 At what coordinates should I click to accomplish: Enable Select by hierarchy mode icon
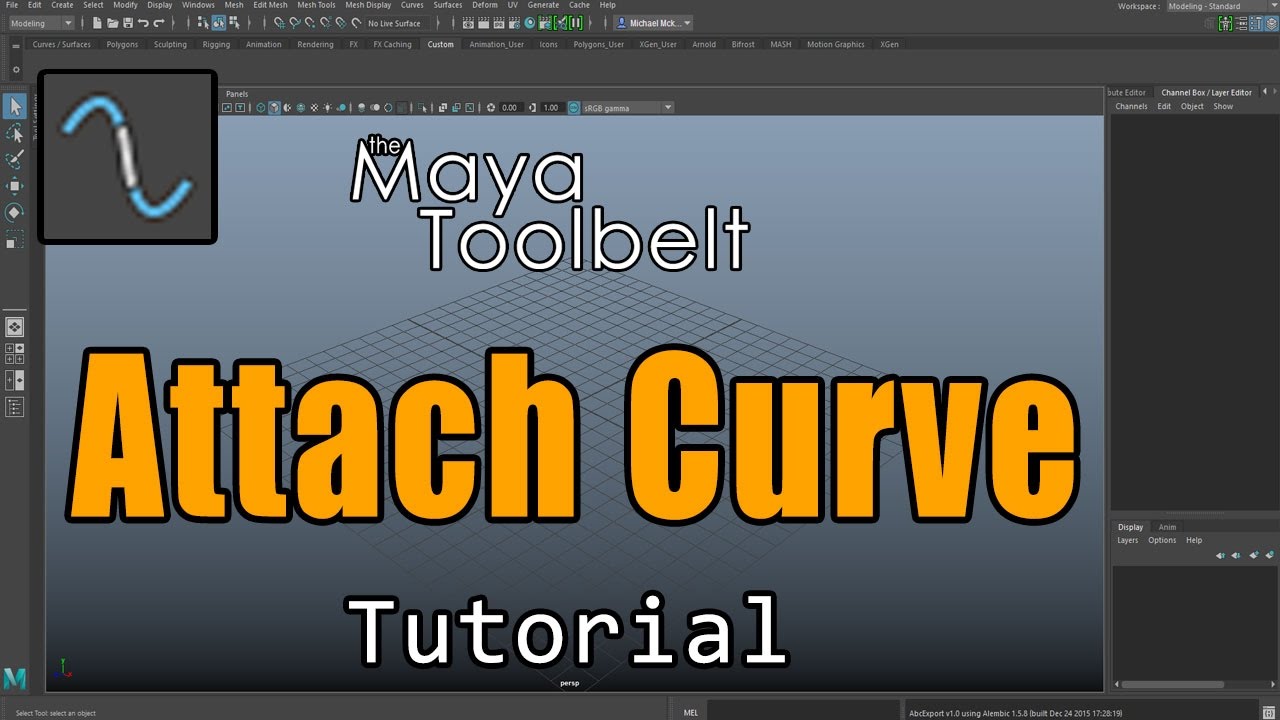(203, 23)
